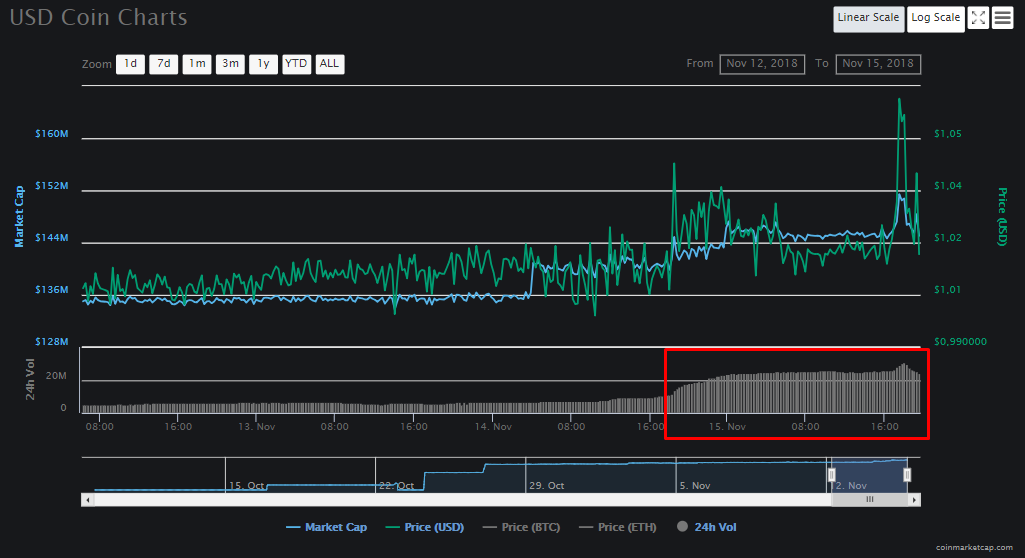This screenshot has height=558, width=1025.
Task: Toggle 24h Vol legend circle icon
Action: pyautogui.click(x=683, y=527)
